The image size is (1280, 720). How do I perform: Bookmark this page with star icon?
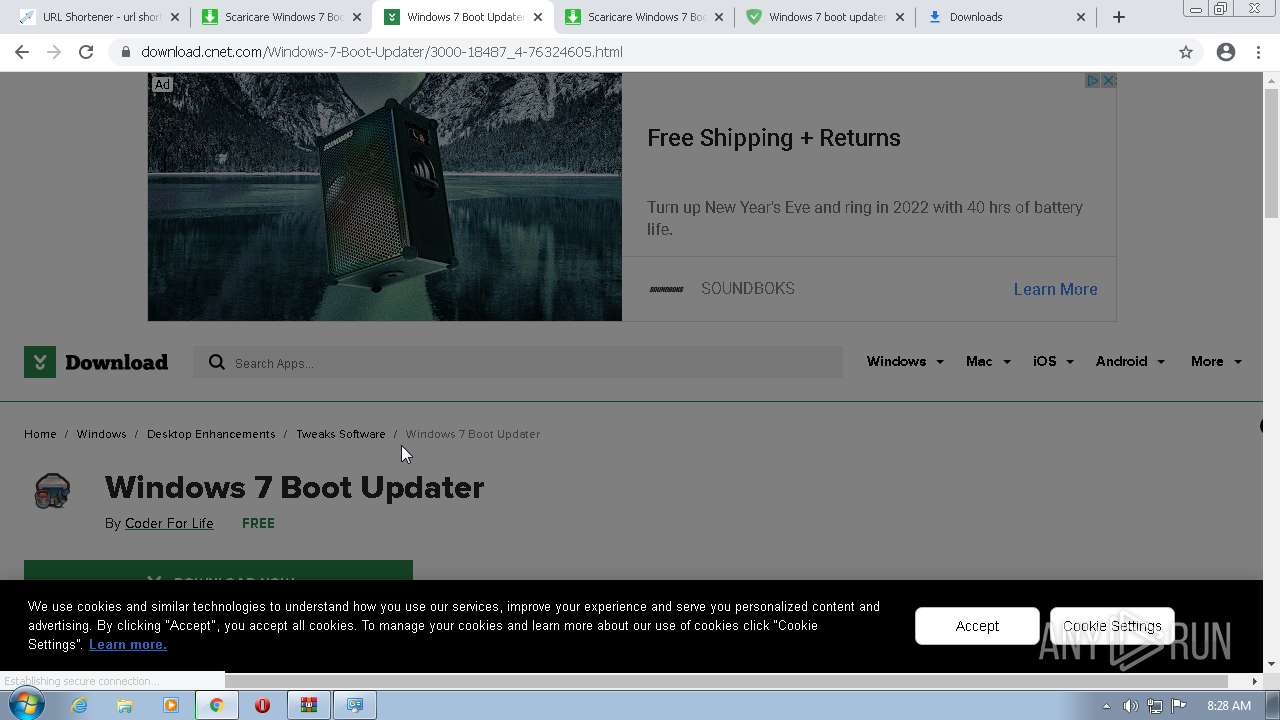[x=1186, y=52]
